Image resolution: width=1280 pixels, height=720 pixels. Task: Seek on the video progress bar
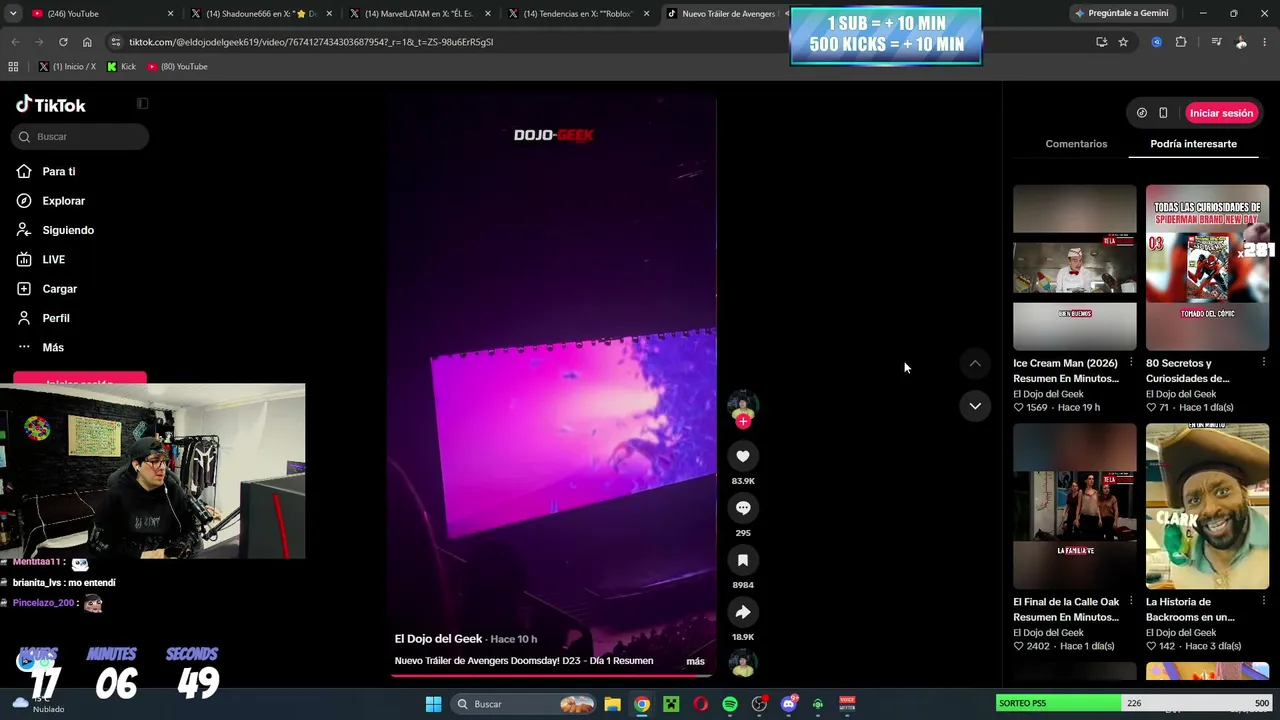pos(554,675)
